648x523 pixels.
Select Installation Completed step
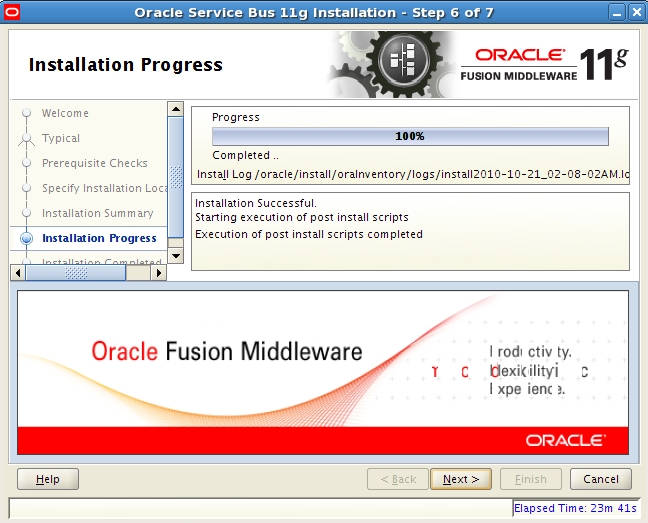pyautogui.click(x=102, y=262)
